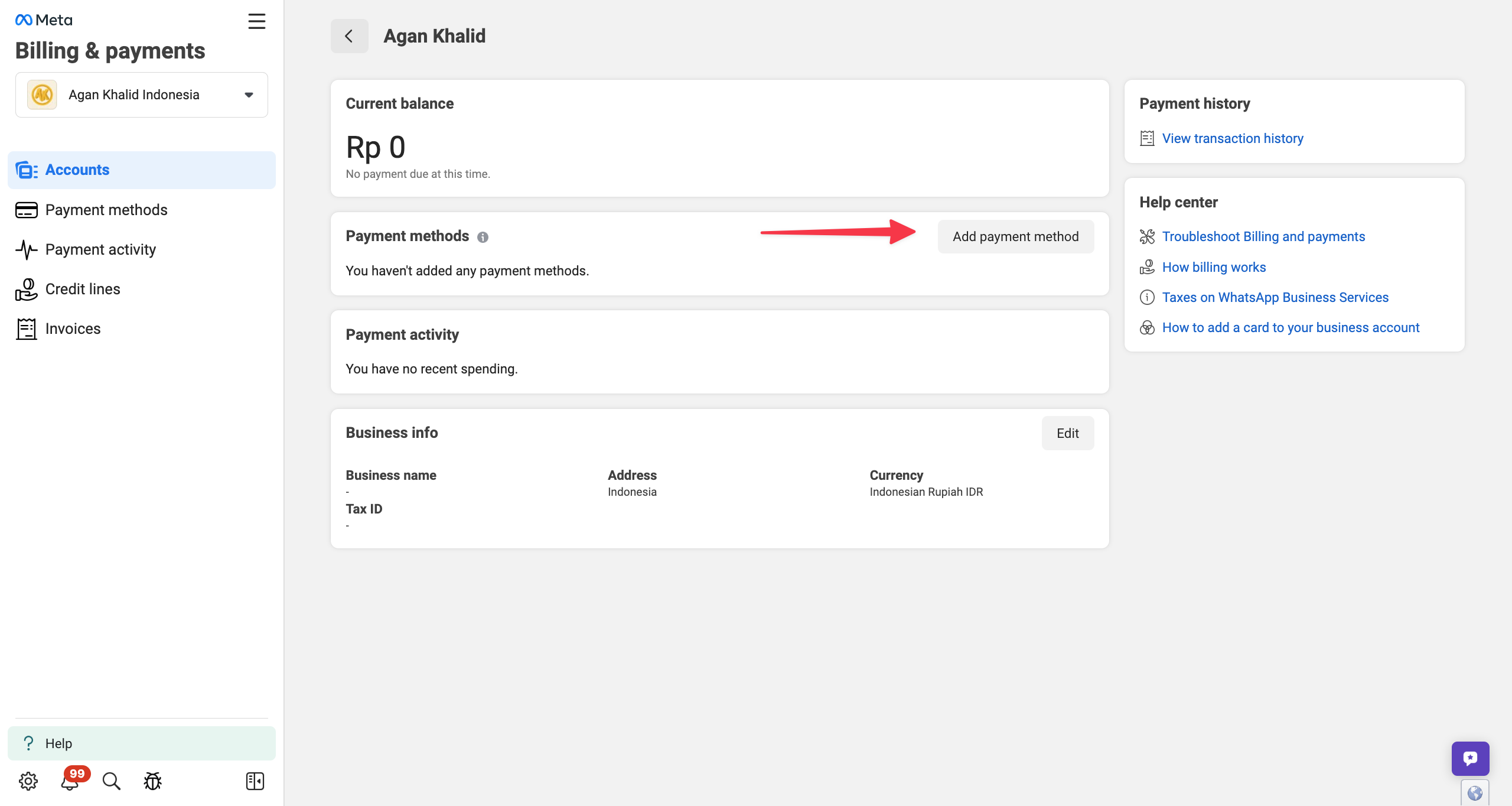1512x806 pixels.
Task: Go back using the chevron button
Action: pos(349,36)
